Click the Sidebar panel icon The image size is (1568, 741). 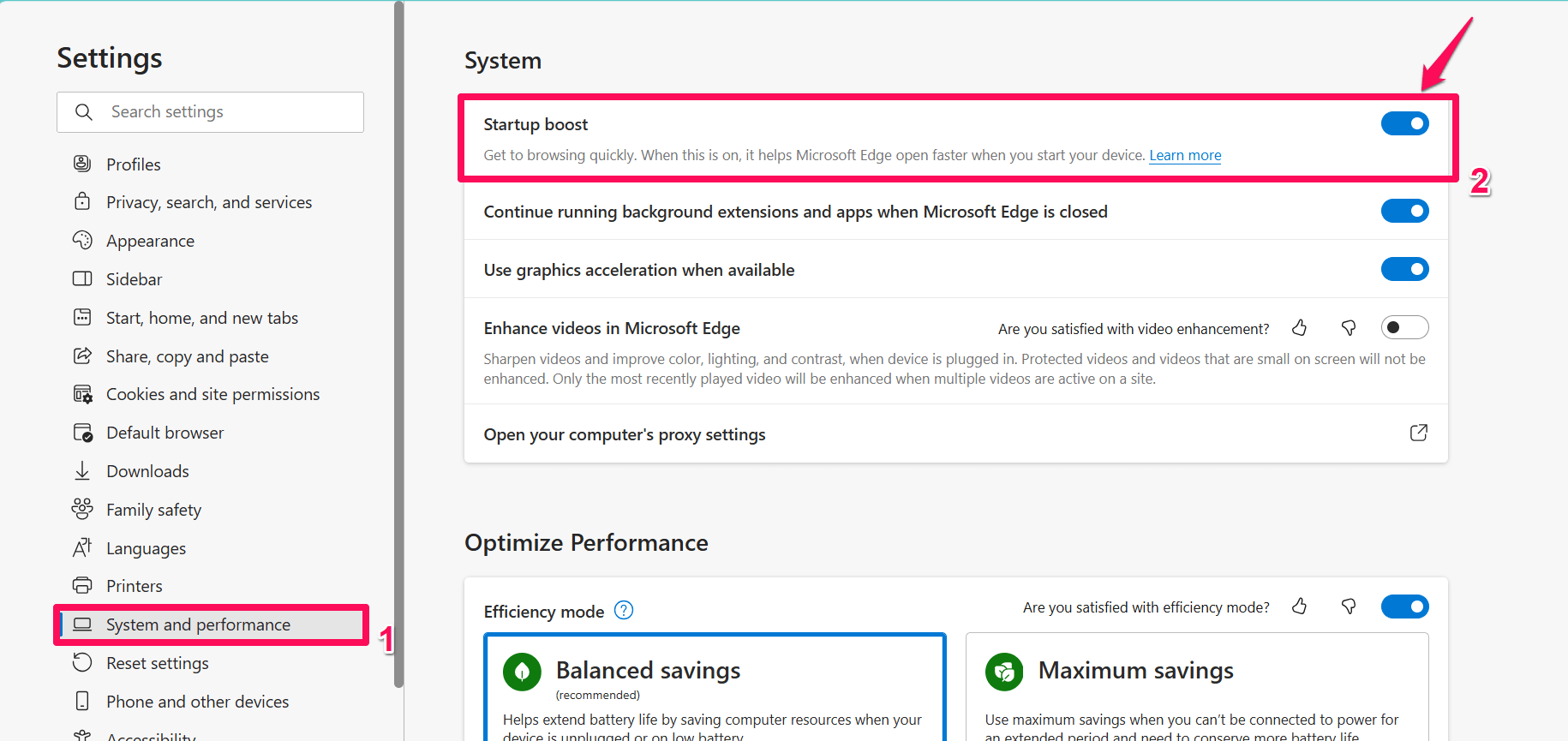[82, 278]
